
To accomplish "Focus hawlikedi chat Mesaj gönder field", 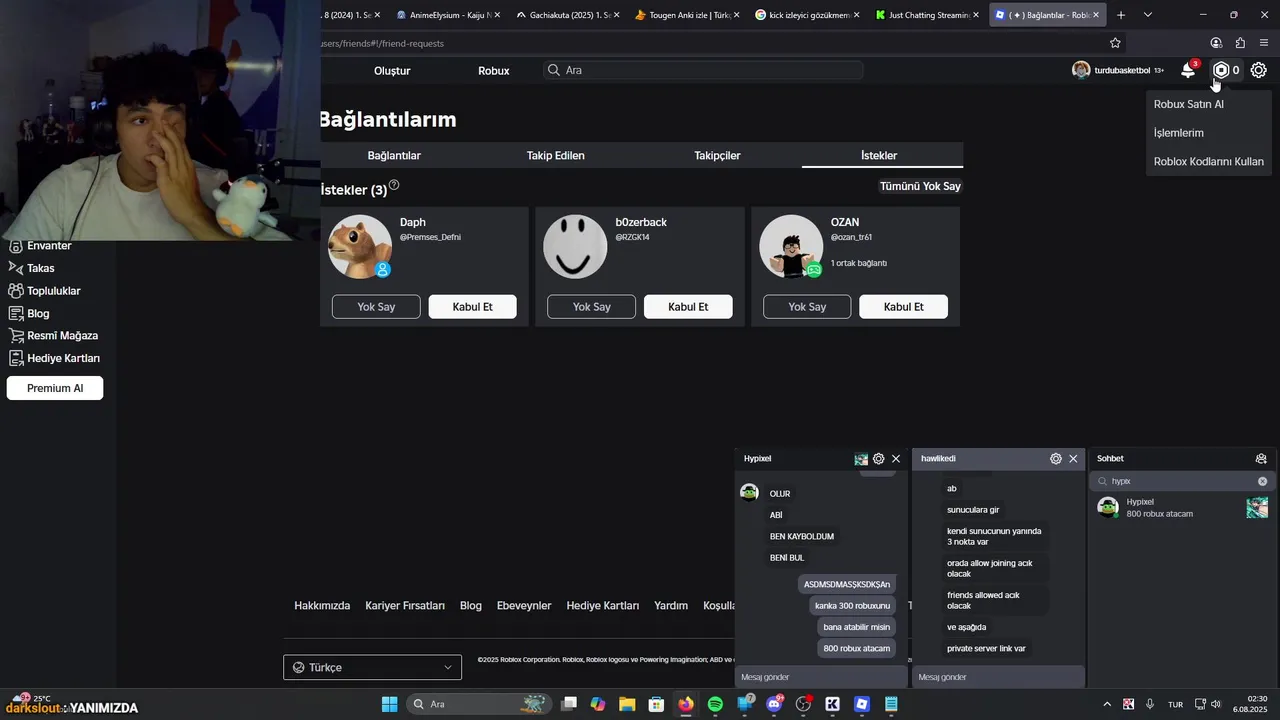I will [x=998, y=677].
